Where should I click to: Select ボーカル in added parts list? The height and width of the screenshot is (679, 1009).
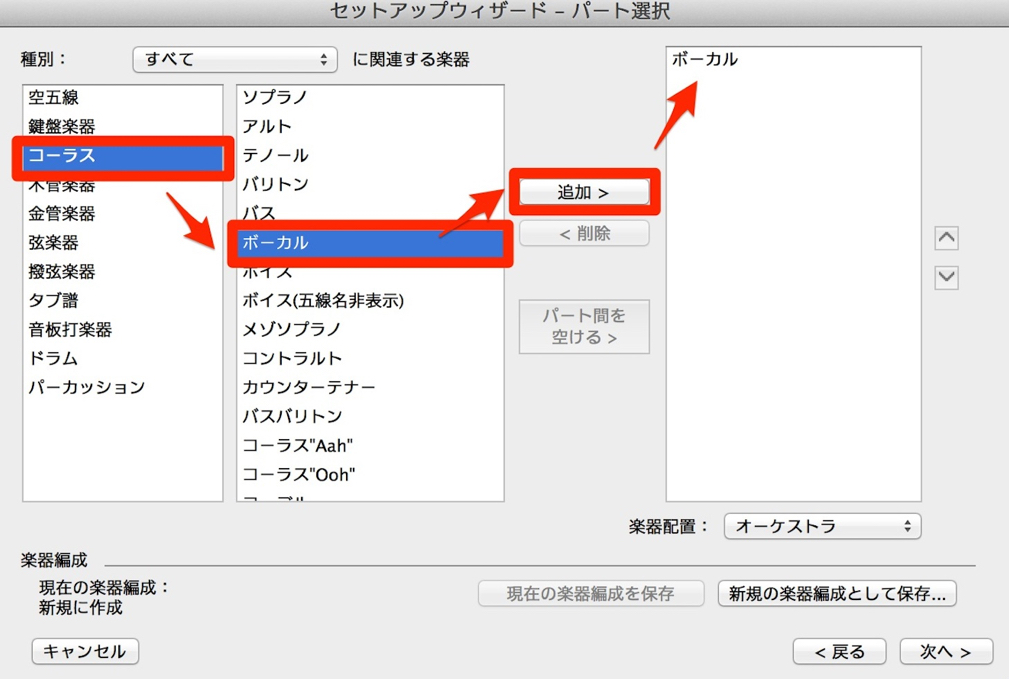(x=793, y=60)
